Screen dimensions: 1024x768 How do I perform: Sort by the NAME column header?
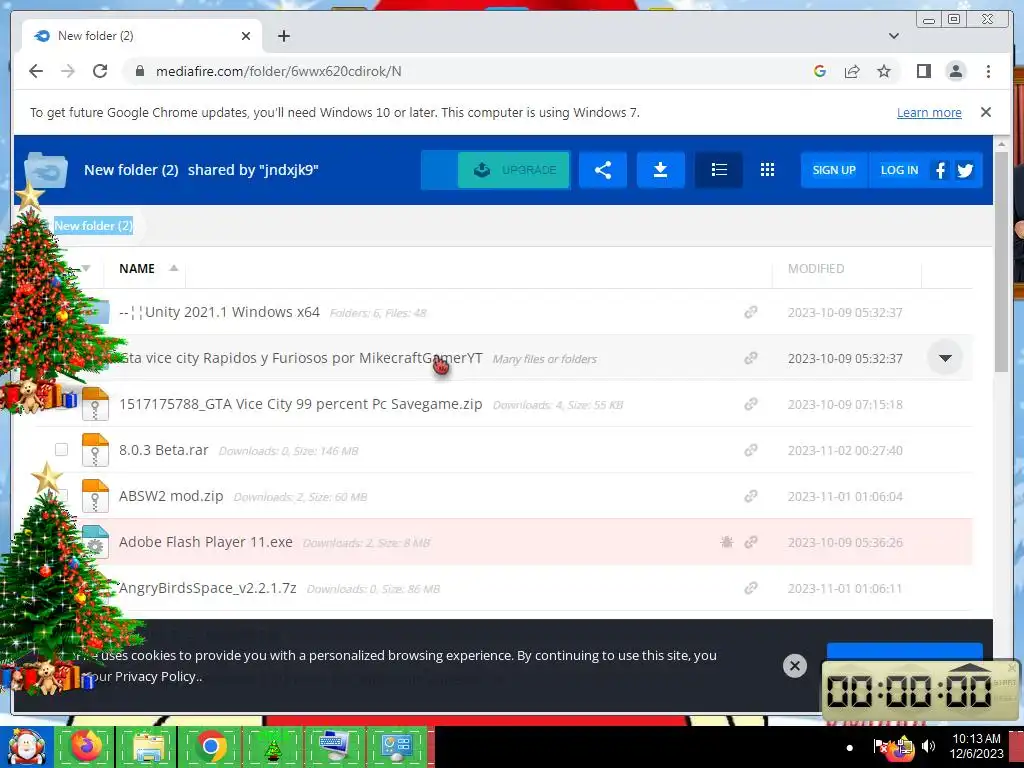136,268
